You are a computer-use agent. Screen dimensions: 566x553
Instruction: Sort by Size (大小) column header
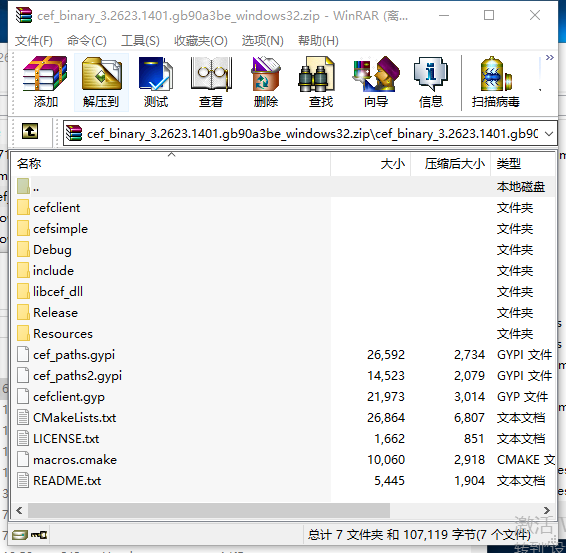pyautogui.click(x=370, y=164)
